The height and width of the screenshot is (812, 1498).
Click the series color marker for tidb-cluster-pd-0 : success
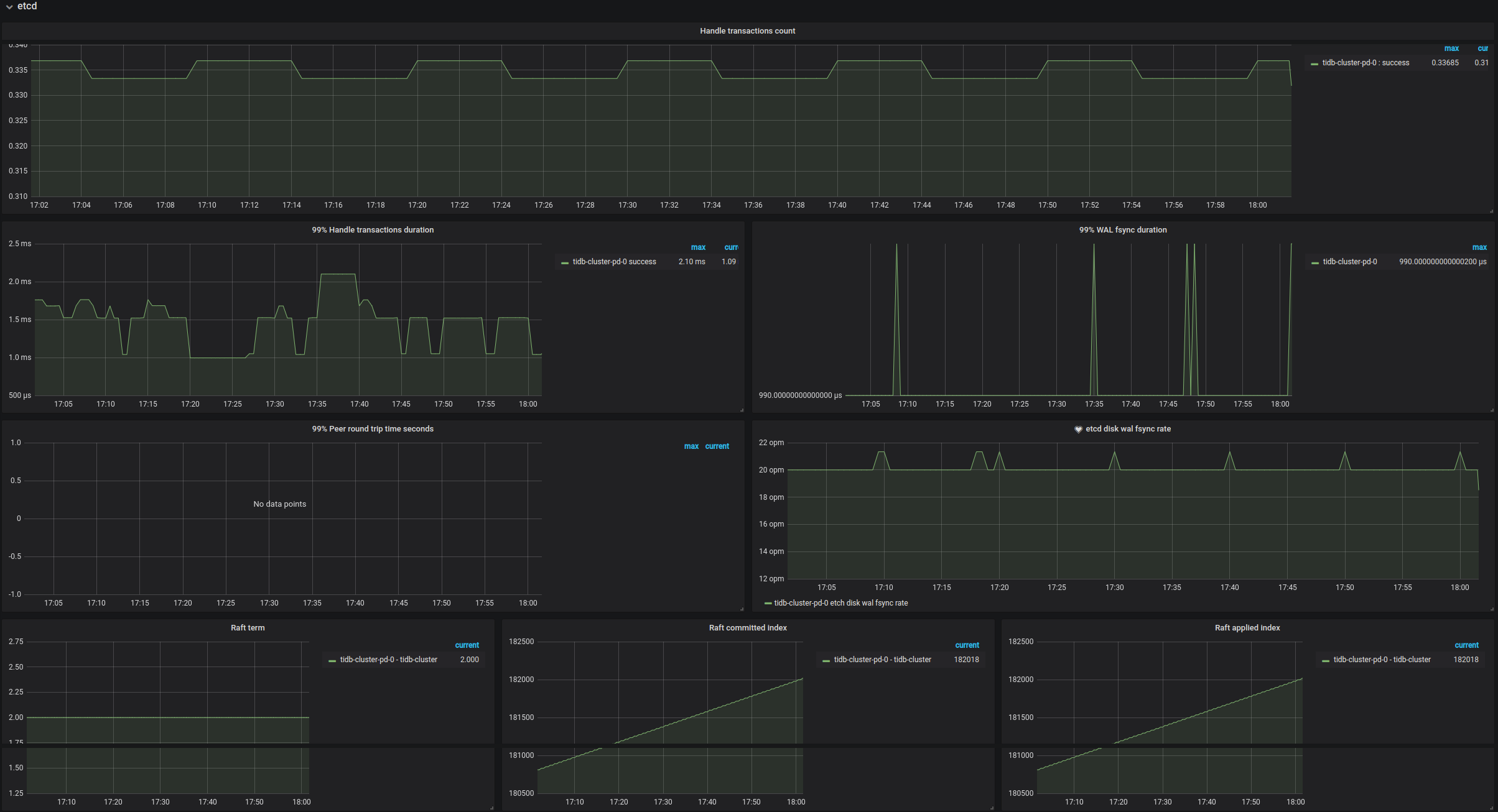1314,63
